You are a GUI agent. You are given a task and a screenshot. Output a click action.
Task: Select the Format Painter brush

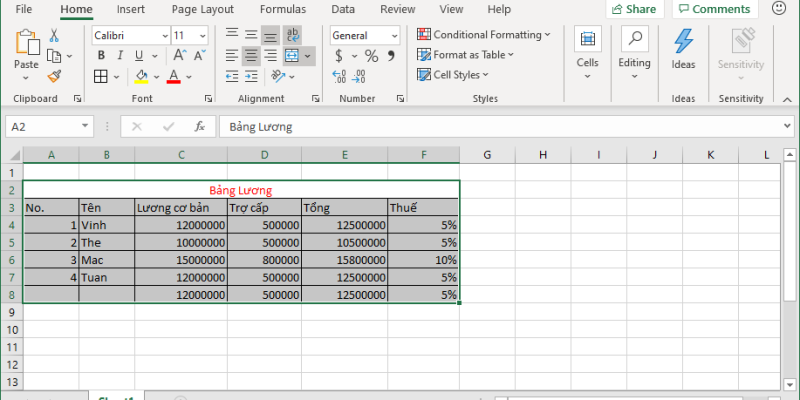tap(54, 75)
